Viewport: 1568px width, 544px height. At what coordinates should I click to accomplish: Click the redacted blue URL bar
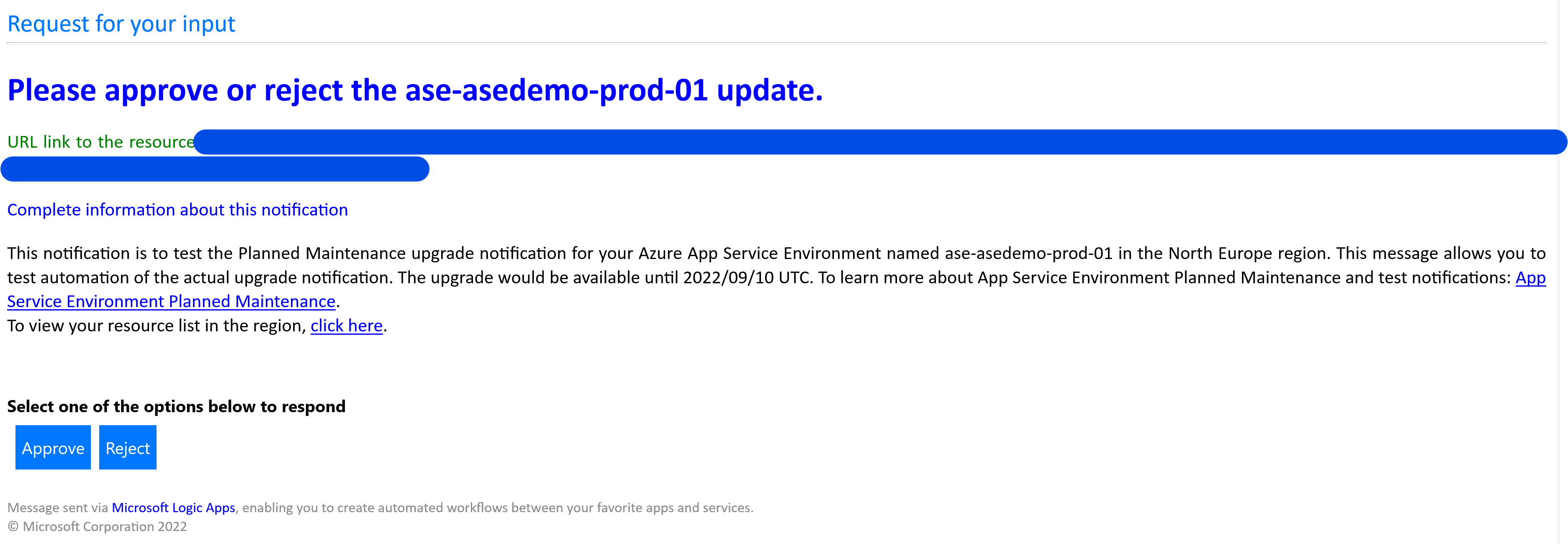coord(852,142)
